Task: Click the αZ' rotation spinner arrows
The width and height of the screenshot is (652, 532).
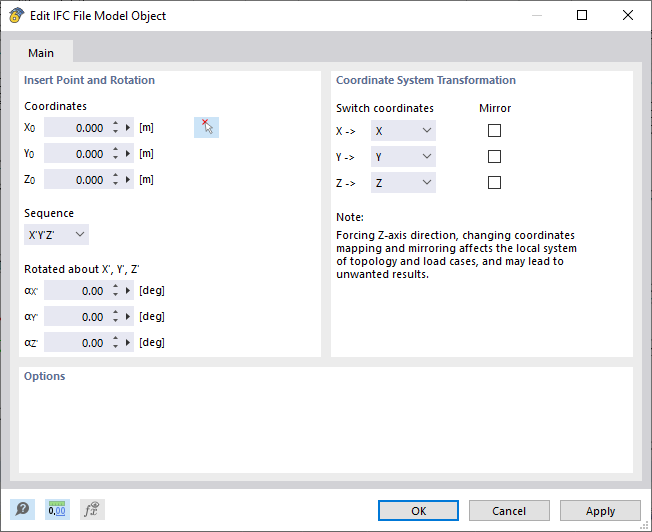Action: point(115,343)
